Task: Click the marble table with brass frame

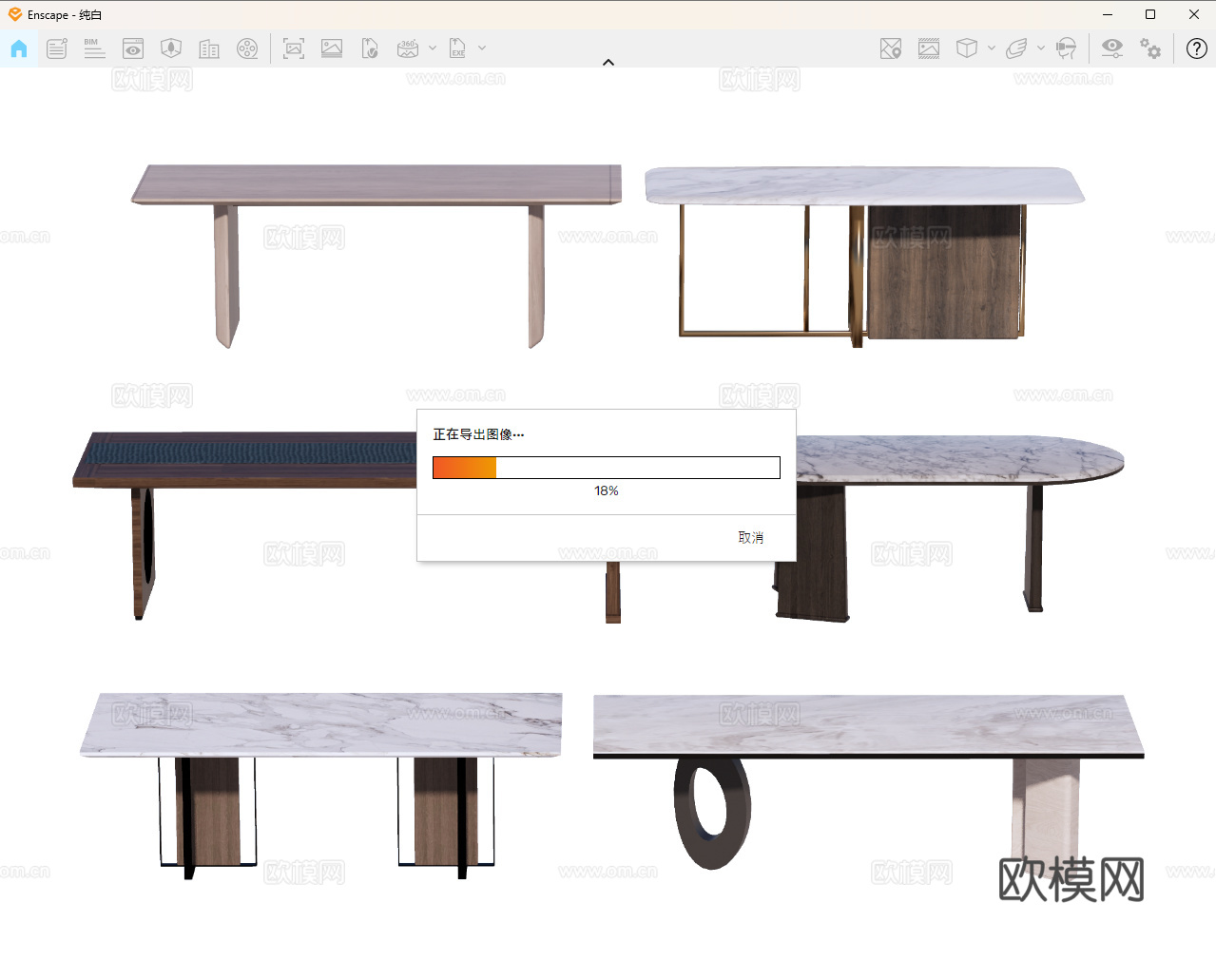Action: [864, 257]
